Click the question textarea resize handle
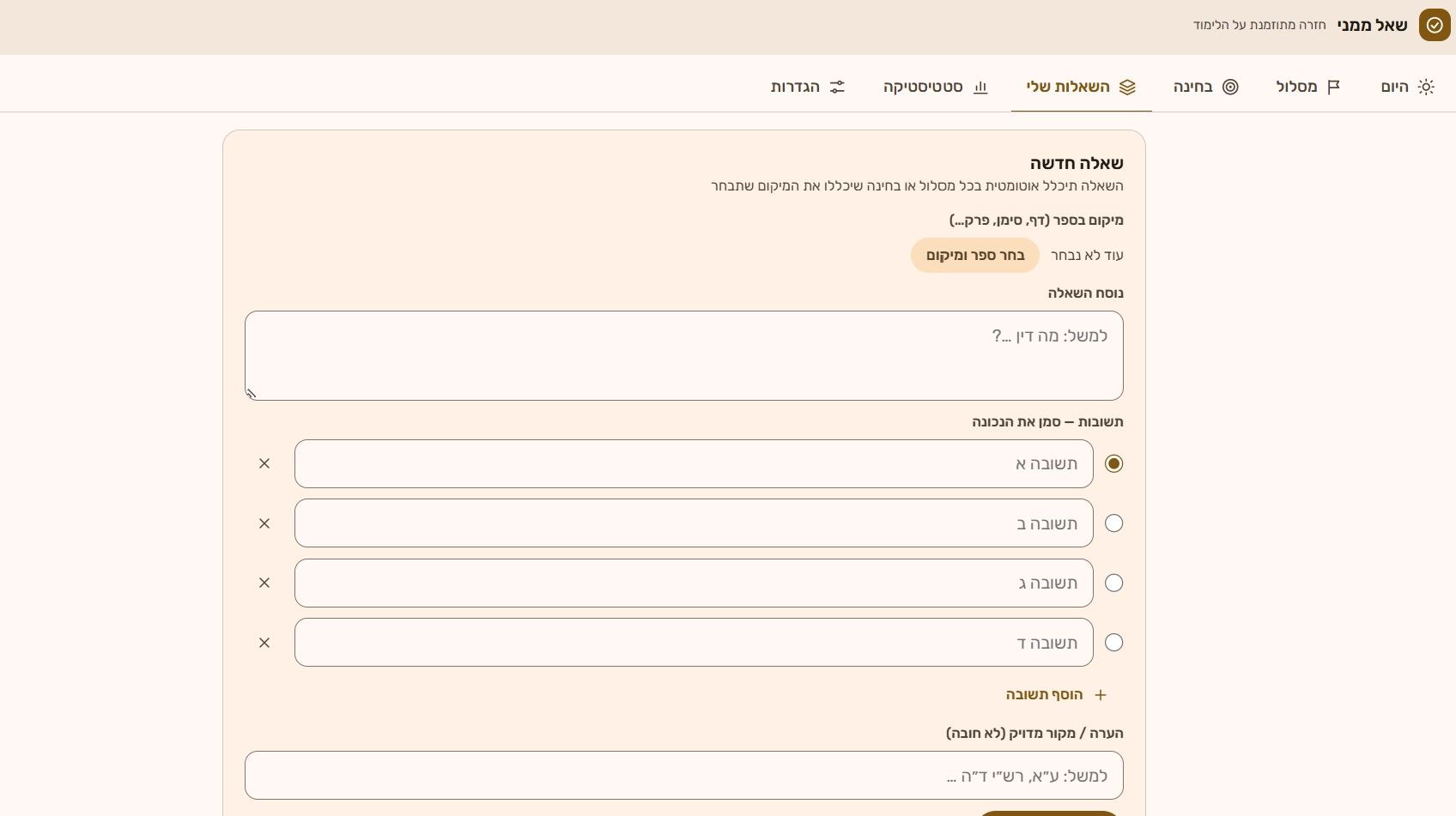 pyautogui.click(x=252, y=394)
